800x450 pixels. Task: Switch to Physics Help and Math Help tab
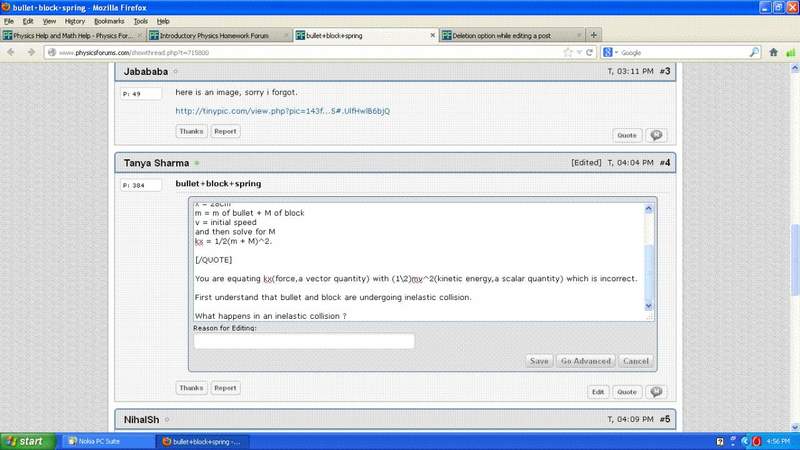pyautogui.click(x=73, y=35)
